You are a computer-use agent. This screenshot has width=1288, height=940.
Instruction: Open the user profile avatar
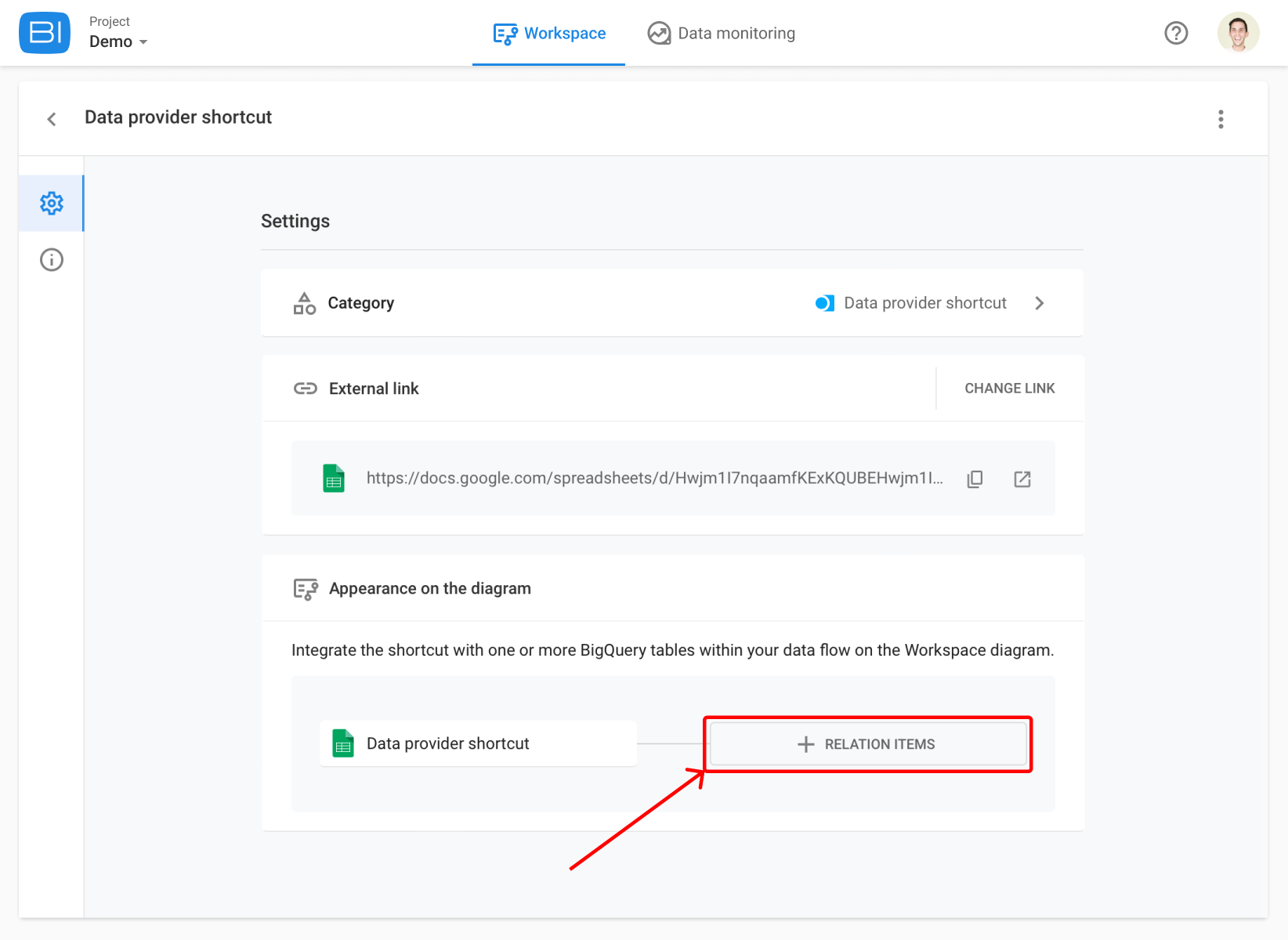point(1238,33)
